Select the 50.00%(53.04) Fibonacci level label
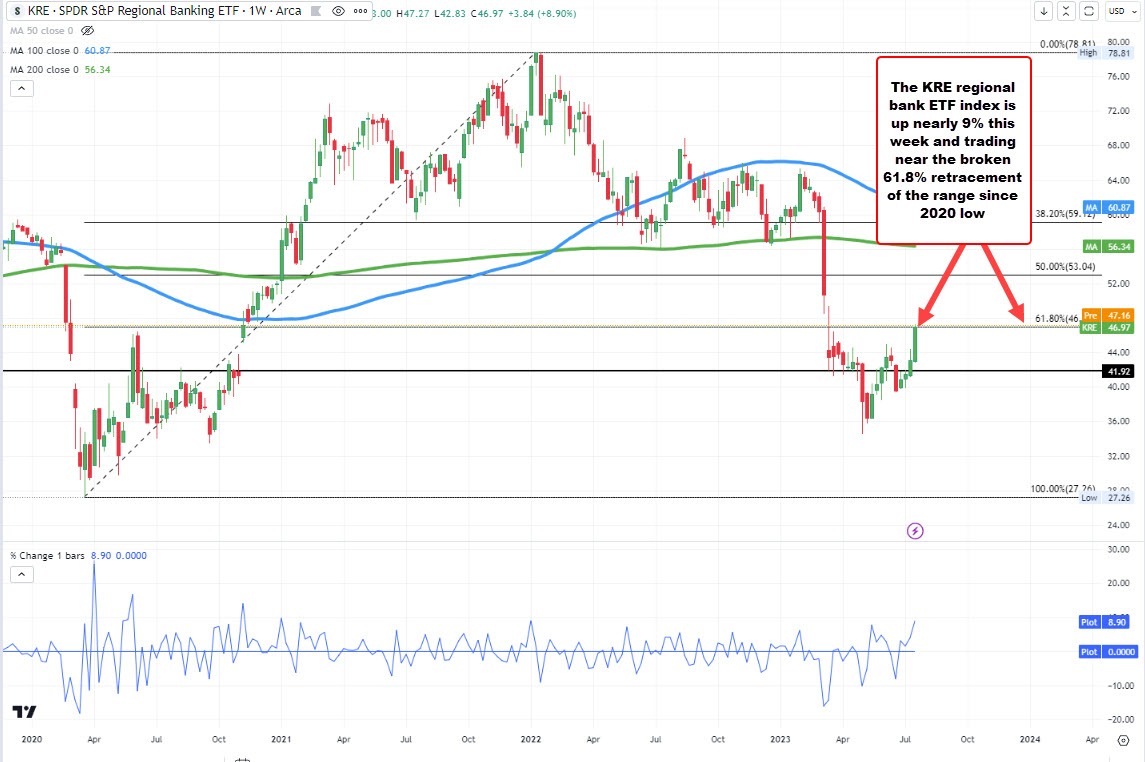Image resolution: width=1145 pixels, height=762 pixels. click(1065, 266)
